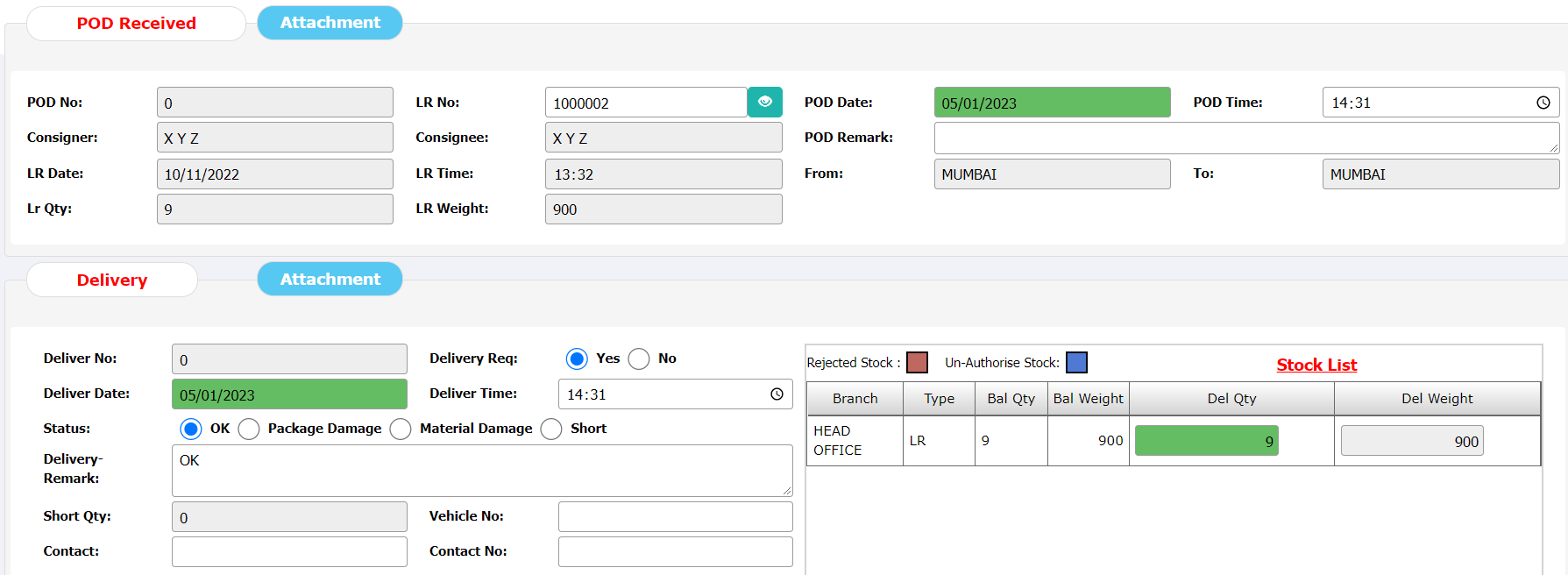Select Yes for Delivery Req
The width and height of the screenshot is (1568, 575).
577,358
